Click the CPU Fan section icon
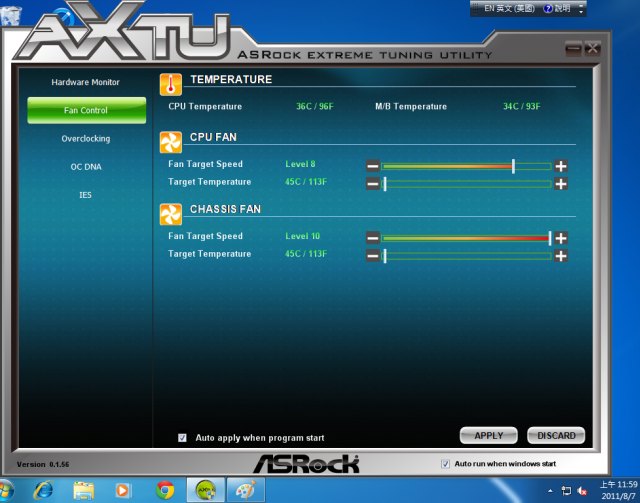 click(x=171, y=142)
